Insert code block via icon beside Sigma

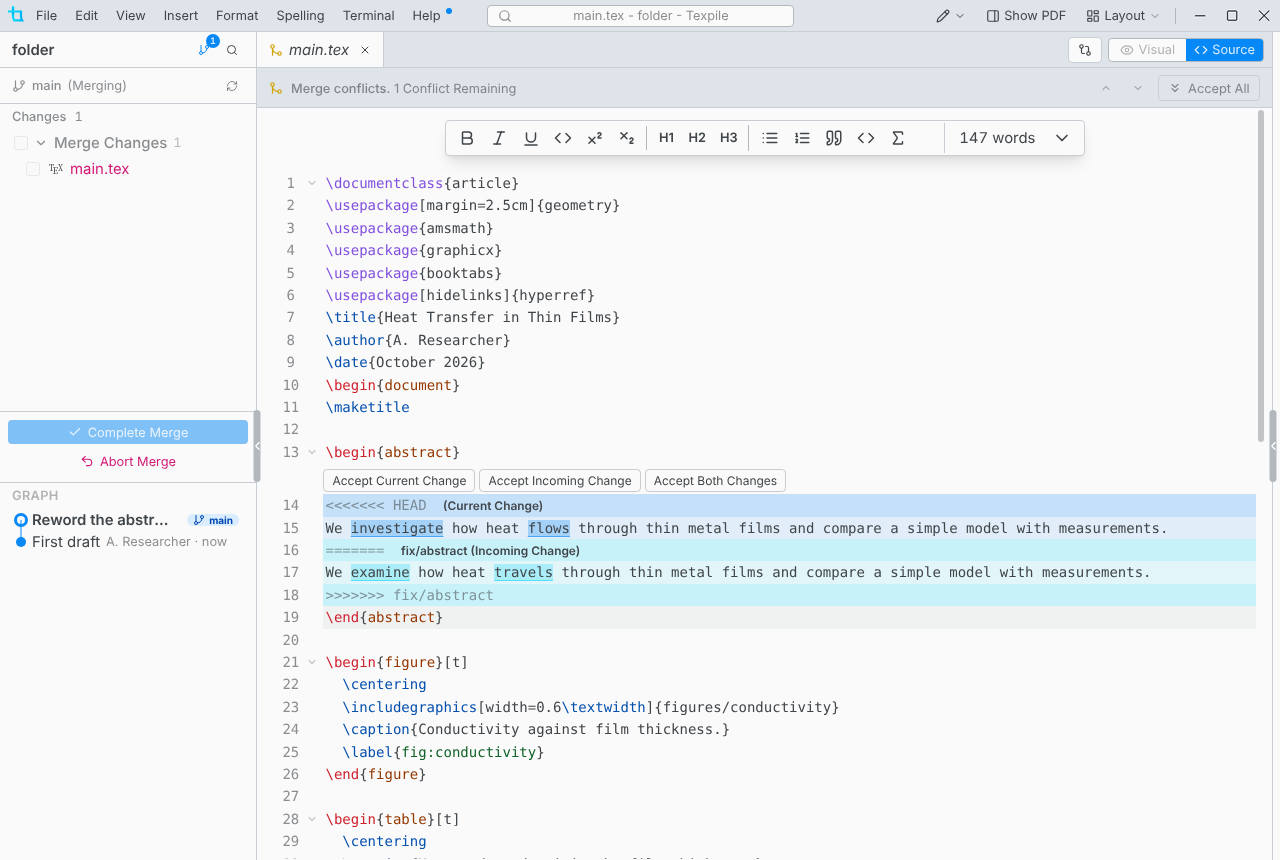[x=866, y=138]
